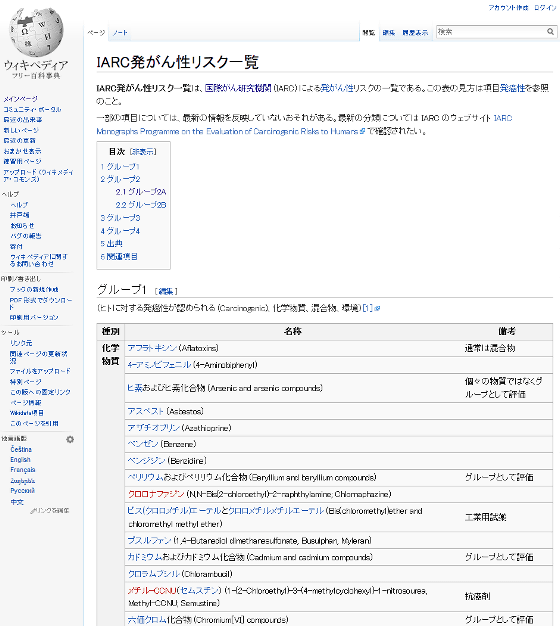
Task: Open ファイルをアップロード tools link
Action: tap(40, 371)
